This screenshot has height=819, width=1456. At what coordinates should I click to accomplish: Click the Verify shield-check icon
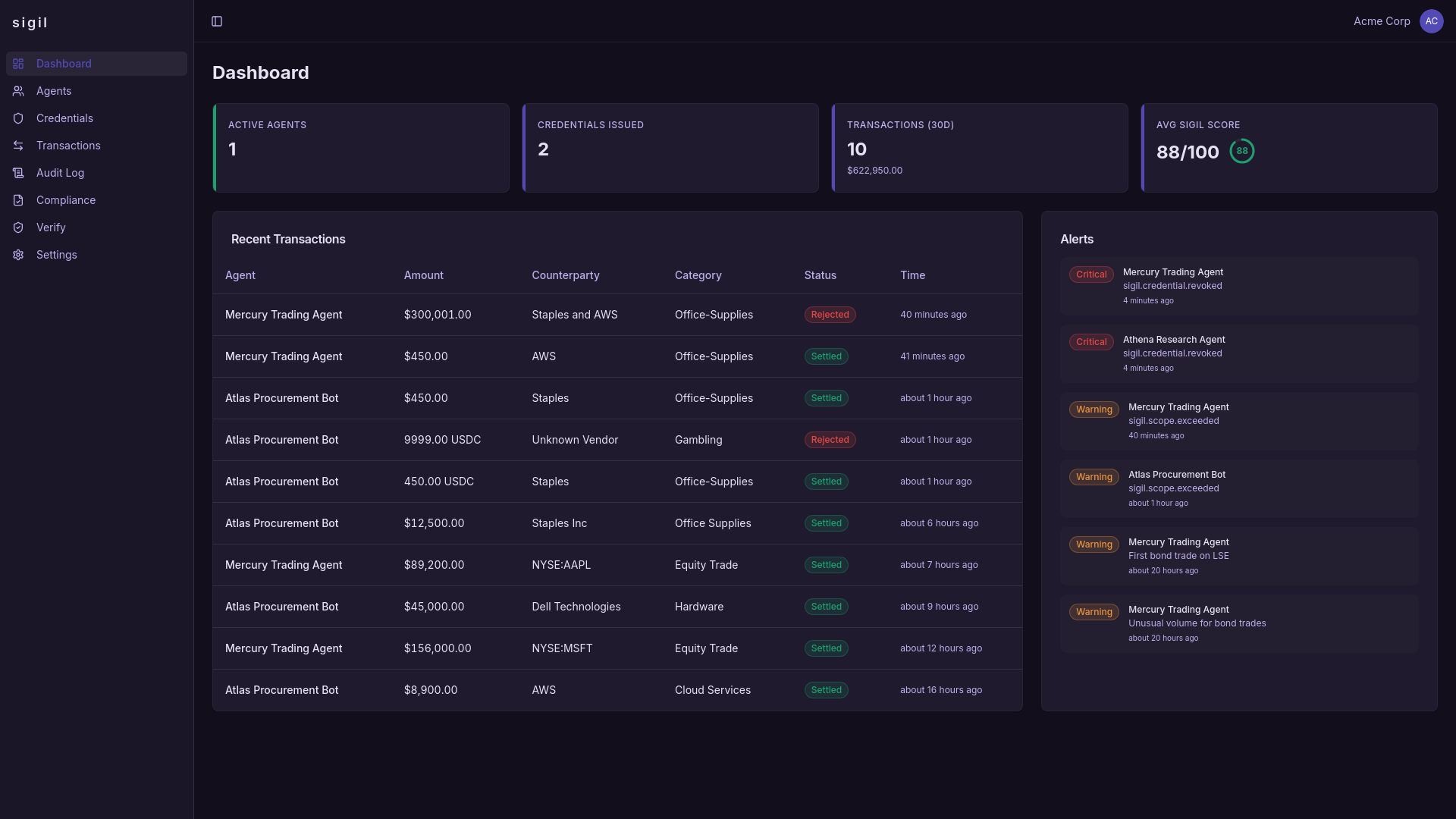[18, 227]
